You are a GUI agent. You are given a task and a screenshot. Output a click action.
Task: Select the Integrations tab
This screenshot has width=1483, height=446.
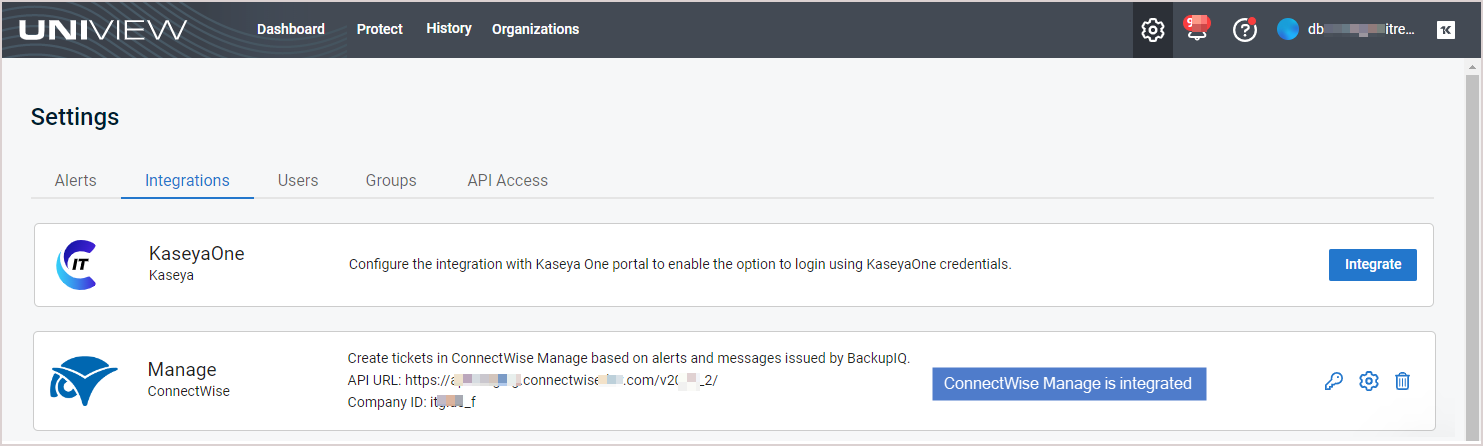coord(187,181)
